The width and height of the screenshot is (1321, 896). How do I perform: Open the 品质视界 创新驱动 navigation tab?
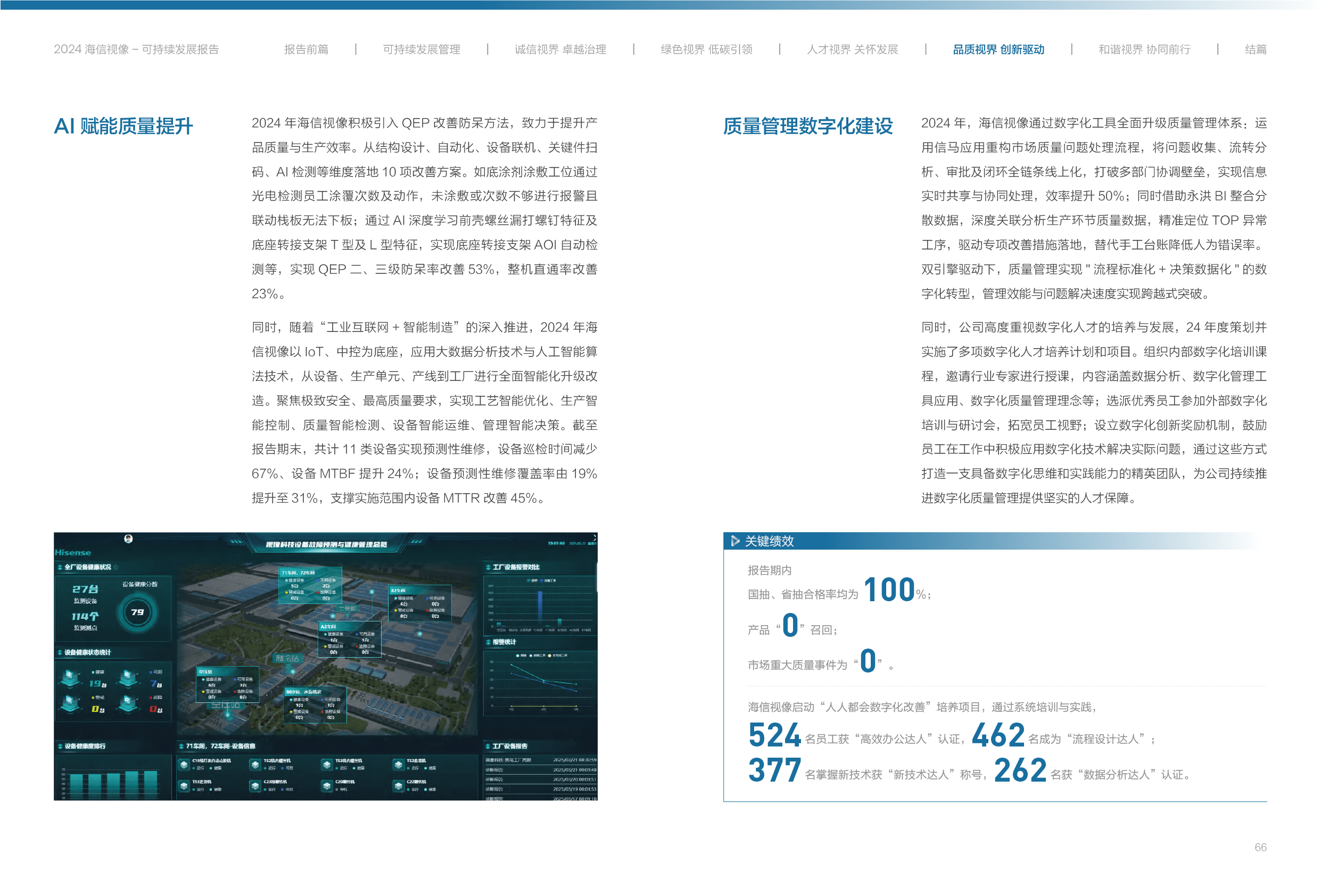tap(998, 49)
